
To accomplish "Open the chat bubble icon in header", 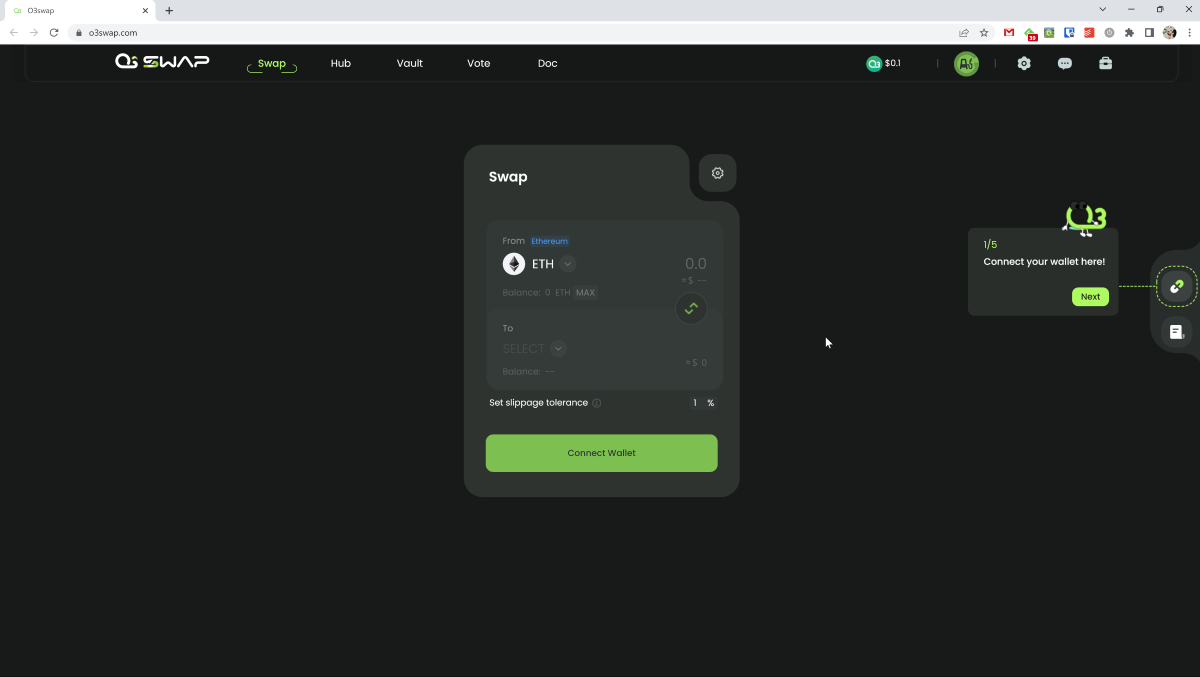I will pyautogui.click(x=1065, y=63).
